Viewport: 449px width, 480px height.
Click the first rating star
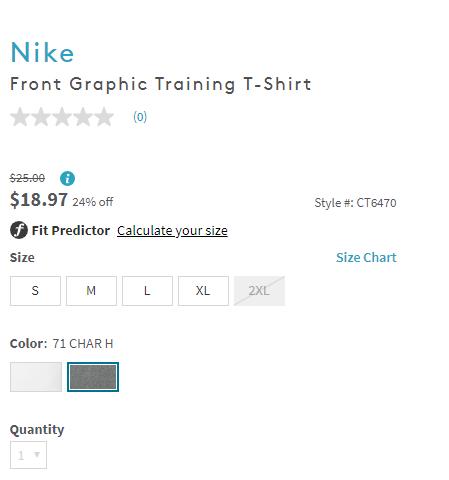(20, 117)
